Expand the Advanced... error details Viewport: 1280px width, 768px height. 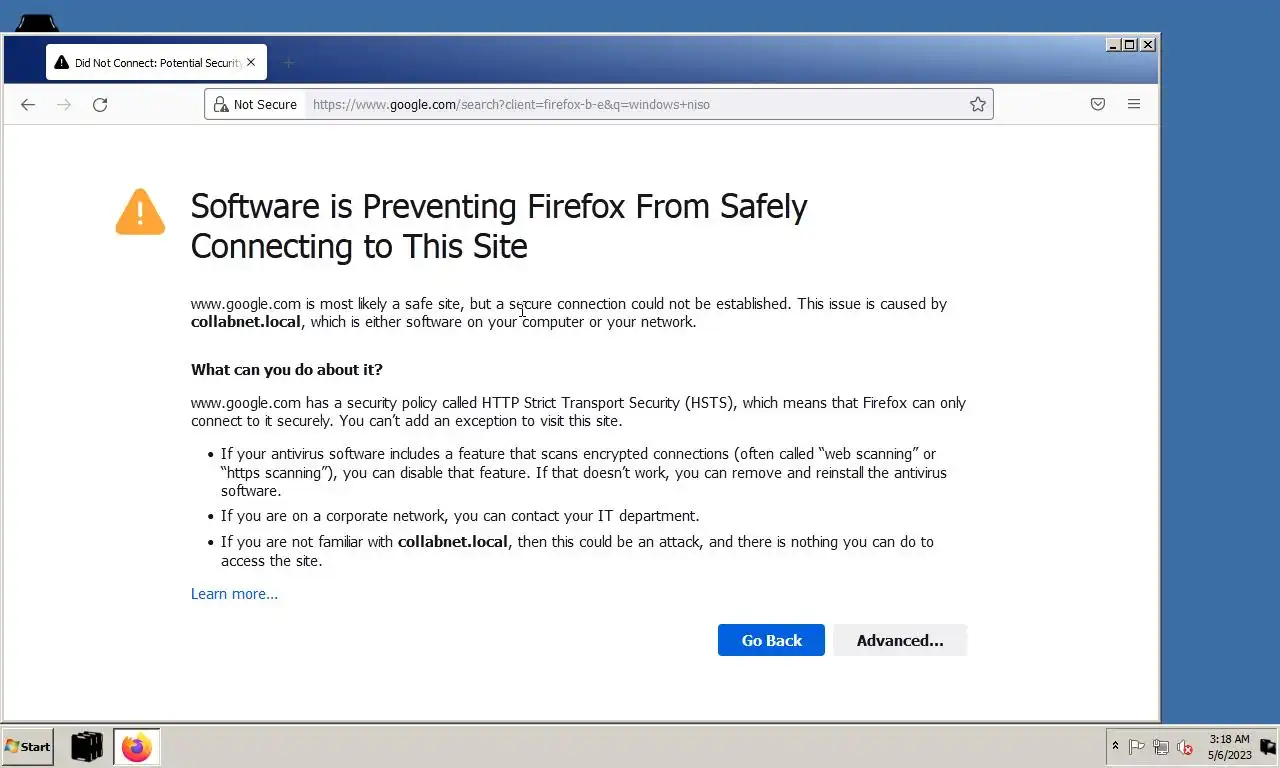click(899, 640)
